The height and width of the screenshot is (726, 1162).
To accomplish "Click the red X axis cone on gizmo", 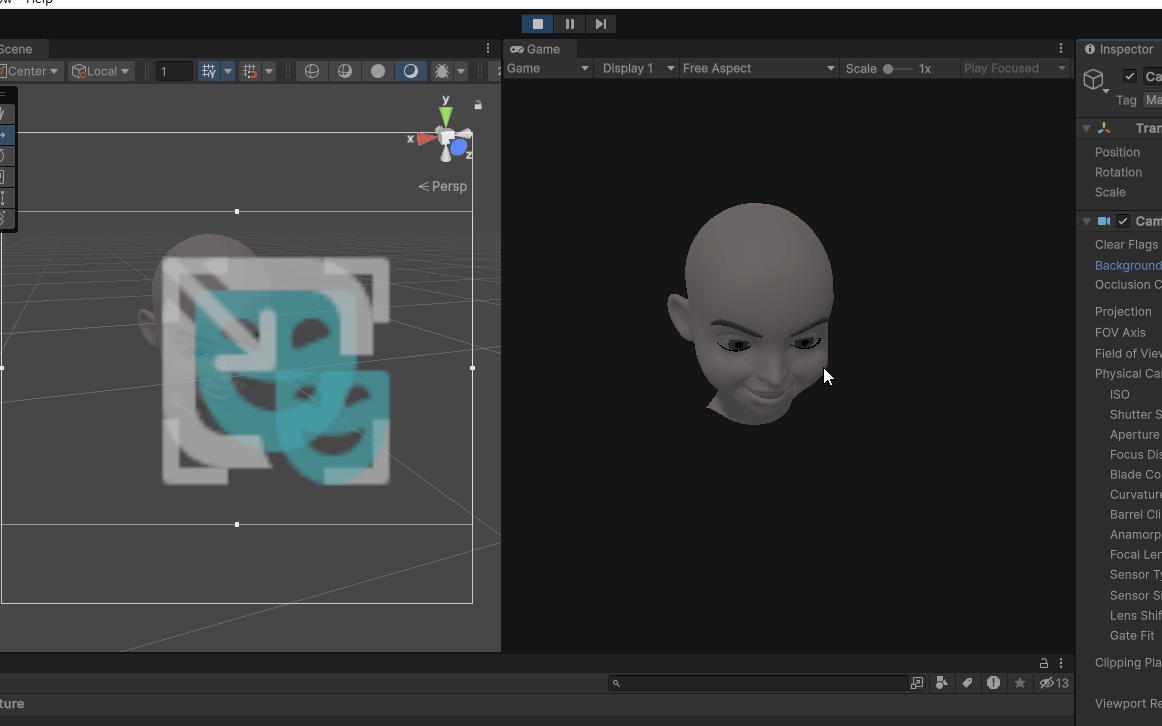I will point(426,139).
